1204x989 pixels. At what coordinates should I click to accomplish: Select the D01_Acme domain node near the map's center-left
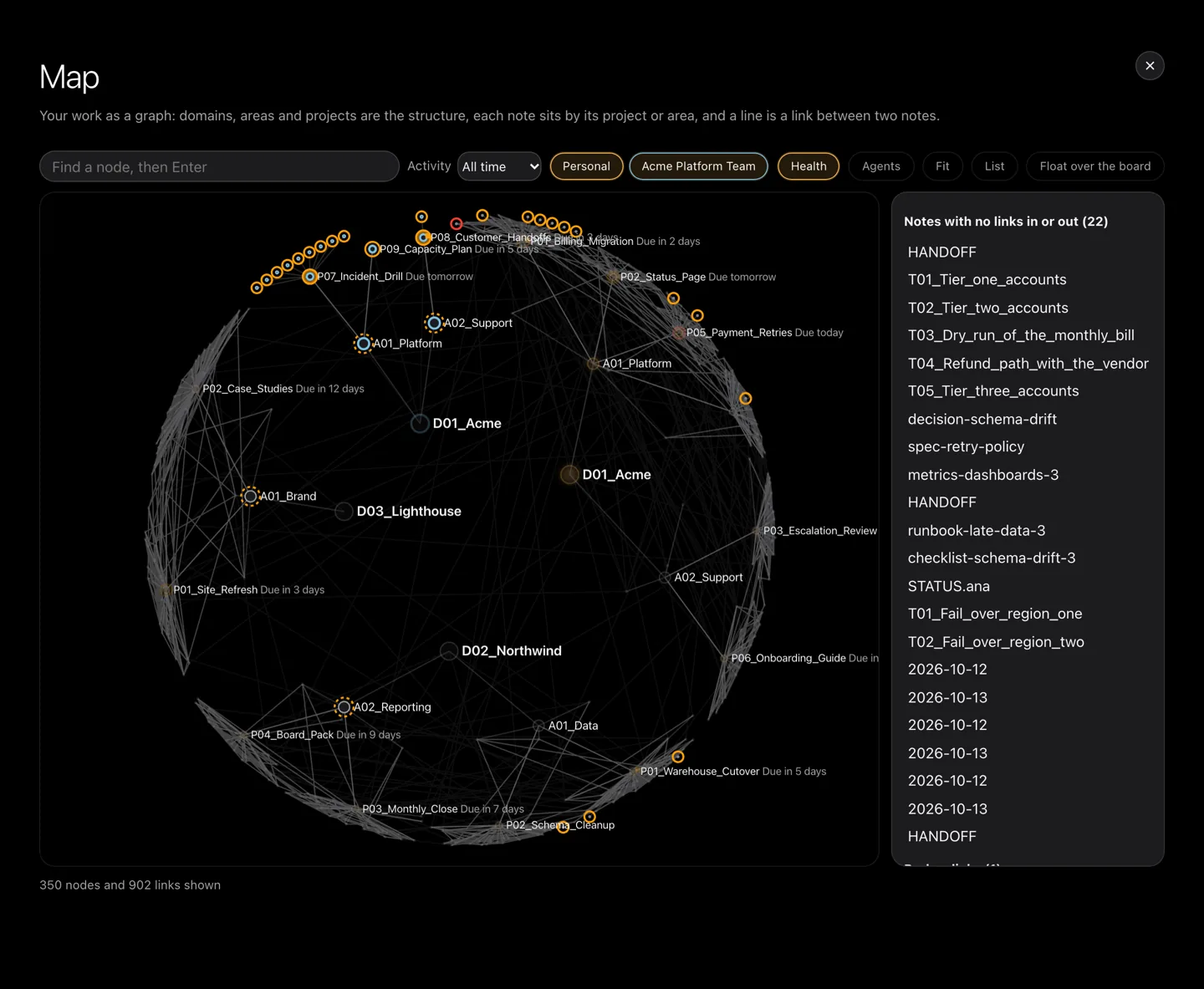420,424
